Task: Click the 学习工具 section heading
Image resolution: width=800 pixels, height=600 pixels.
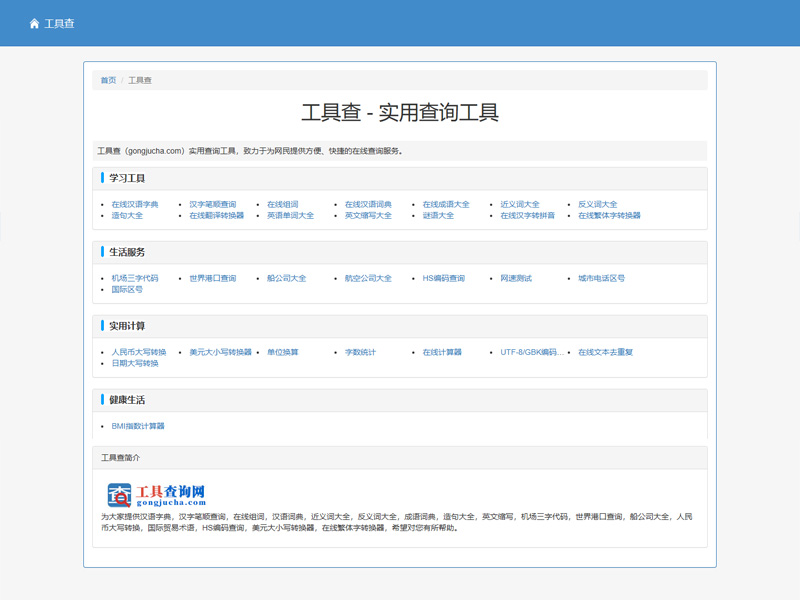Action: click(127, 178)
